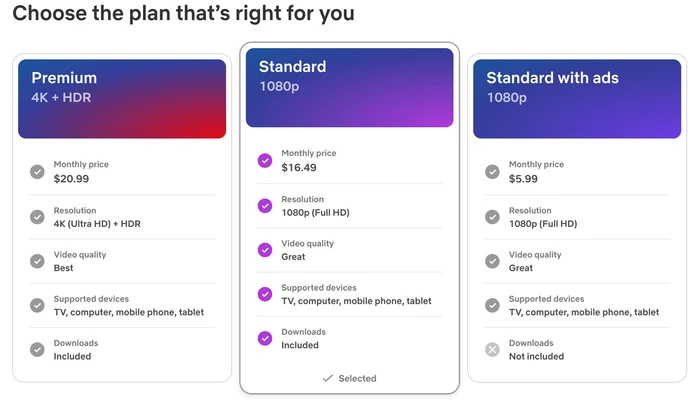Click the $16.49 Standard monthly price
Viewport: 700px width, 405px height.
coord(299,167)
